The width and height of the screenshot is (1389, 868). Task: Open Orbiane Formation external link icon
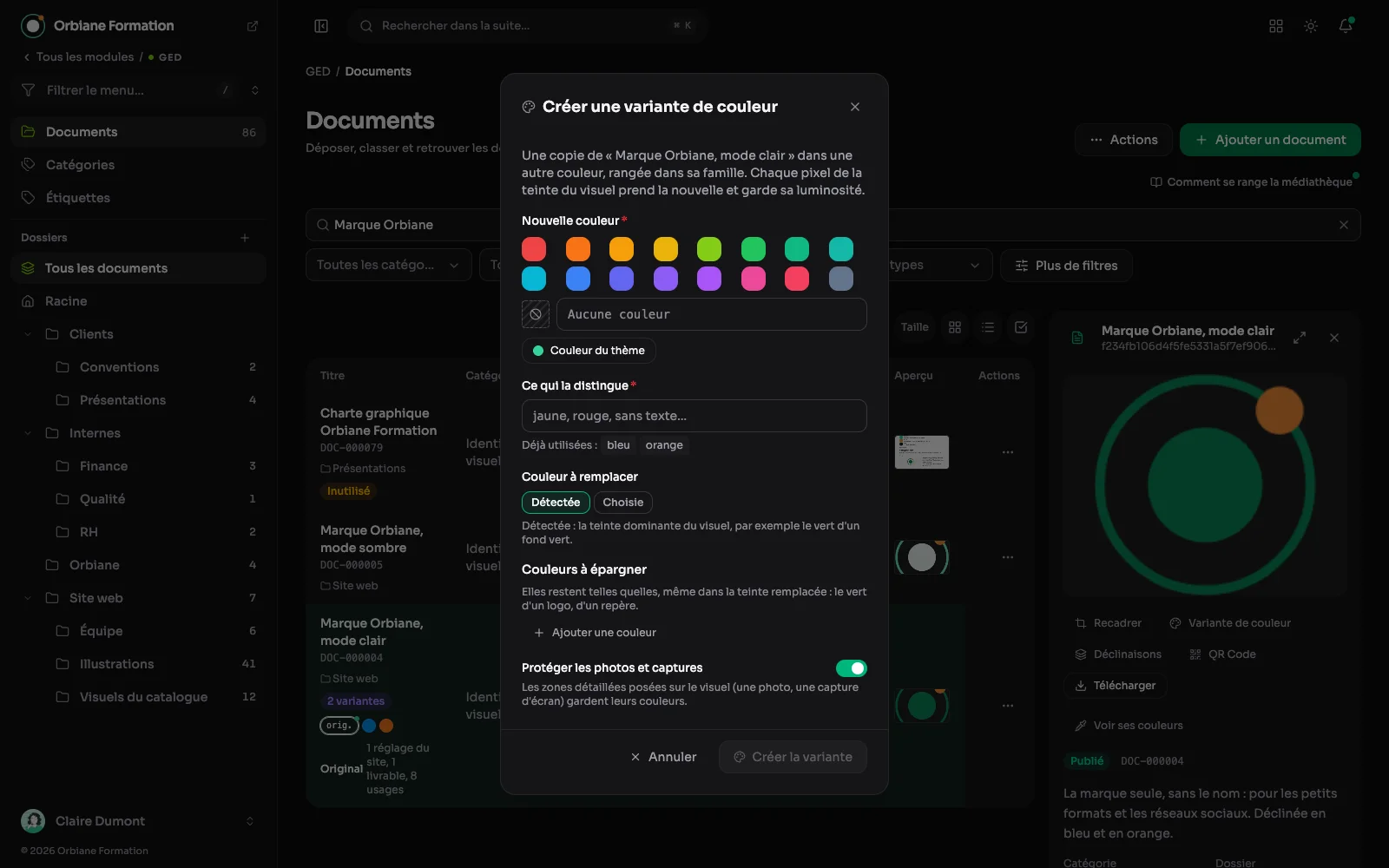point(253,26)
